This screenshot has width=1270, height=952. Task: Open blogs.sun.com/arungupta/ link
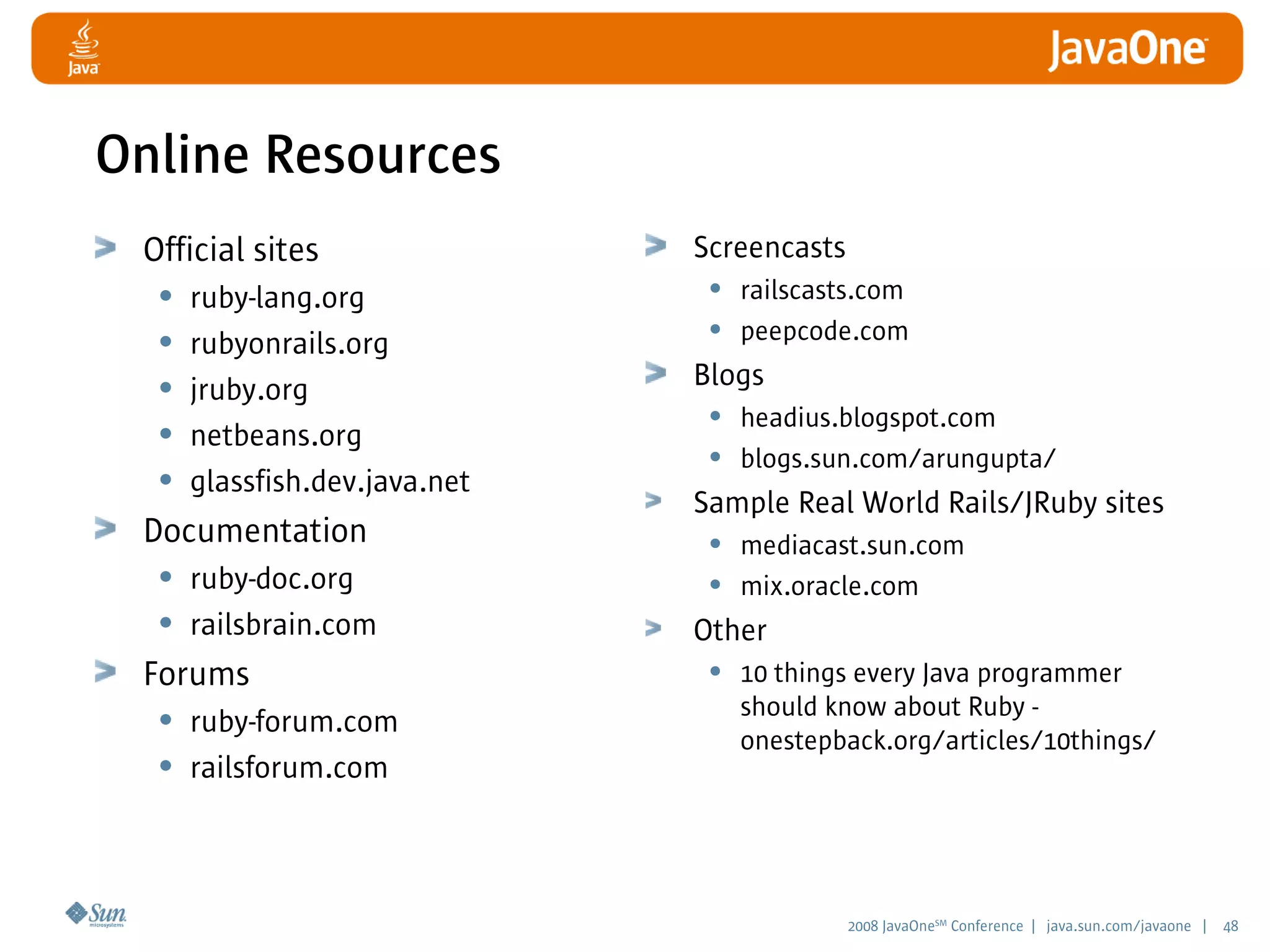click(x=897, y=459)
